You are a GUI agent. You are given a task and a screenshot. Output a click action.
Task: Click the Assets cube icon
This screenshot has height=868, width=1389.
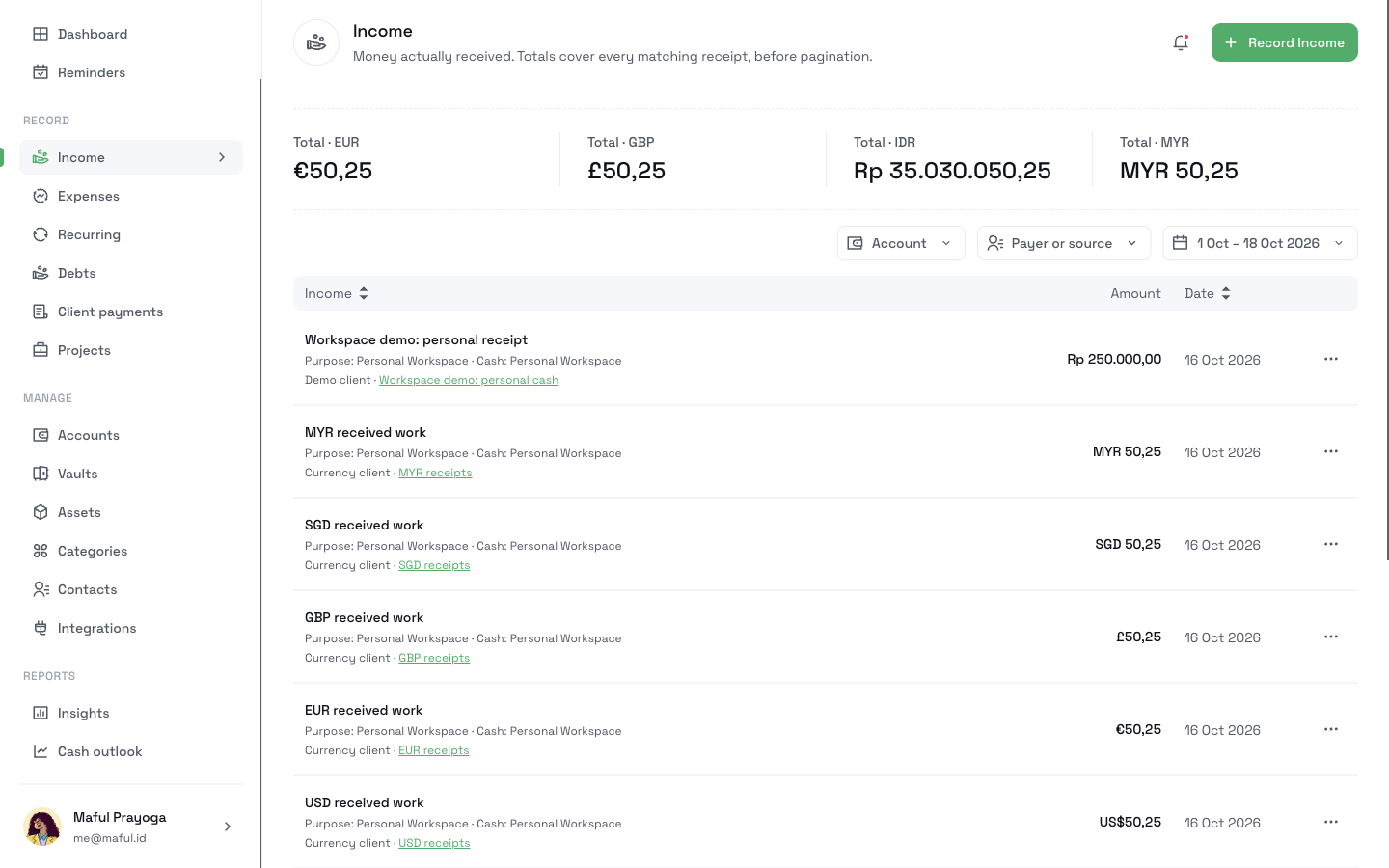click(41, 512)
